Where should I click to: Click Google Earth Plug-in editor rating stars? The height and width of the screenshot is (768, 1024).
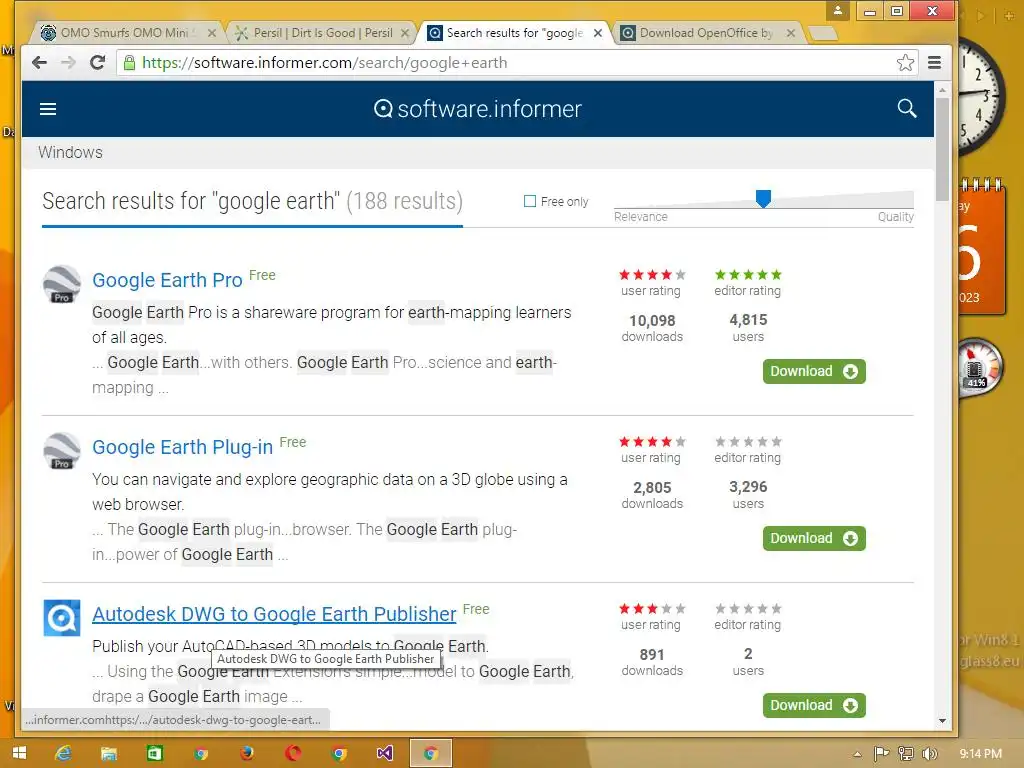(x=748, y=442)
